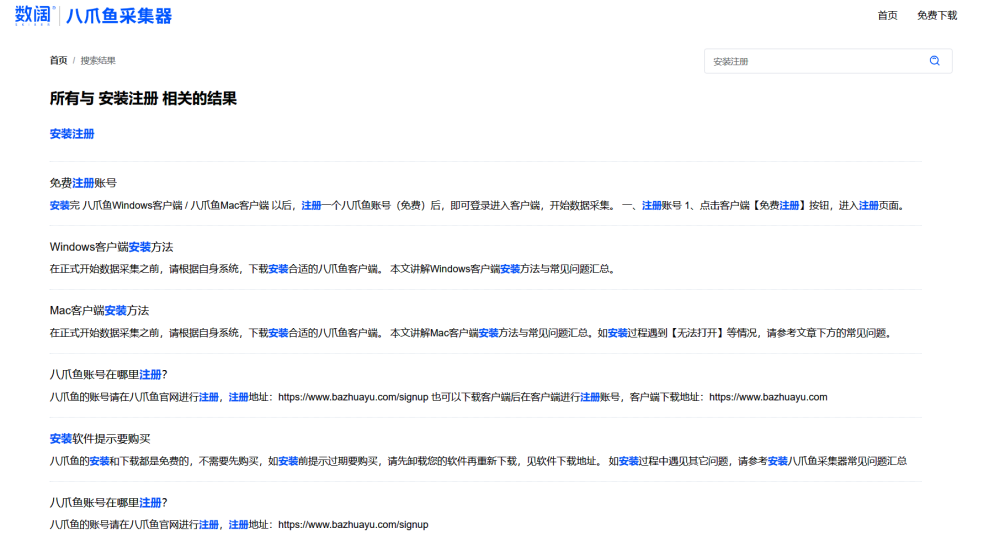Screen dimensions: 1000x544
Task: Open 安装软件提示要购买 result
Action: [x=100, y=439]
